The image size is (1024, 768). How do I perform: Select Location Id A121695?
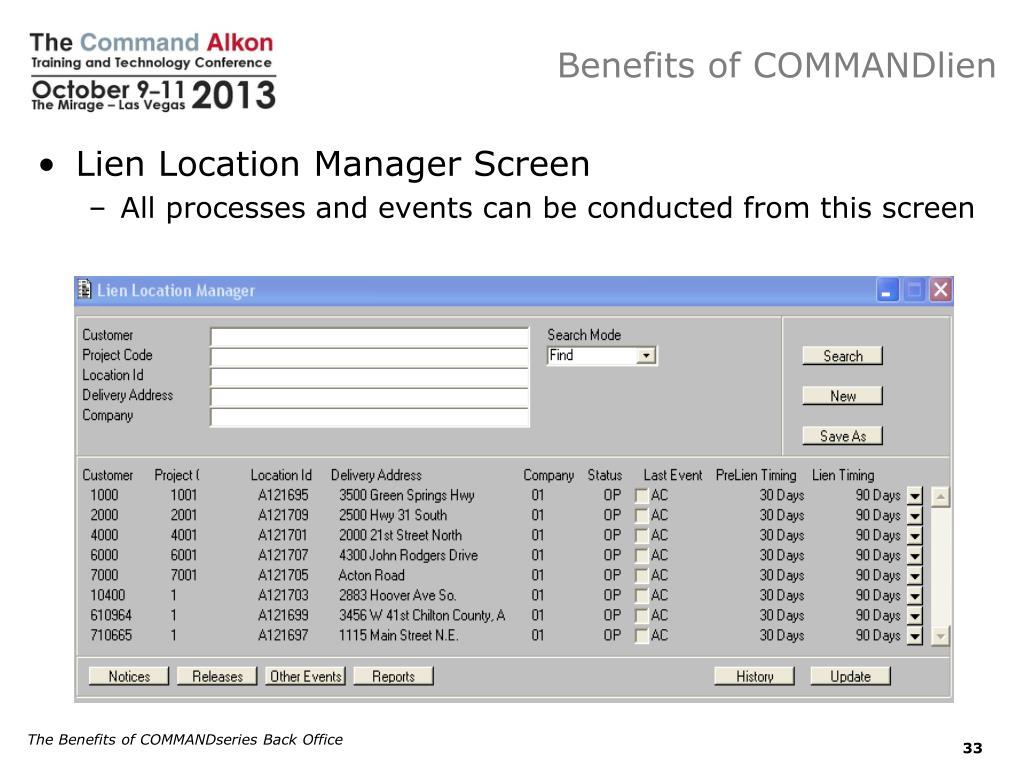pyautogui.click(x=283, y=496)
